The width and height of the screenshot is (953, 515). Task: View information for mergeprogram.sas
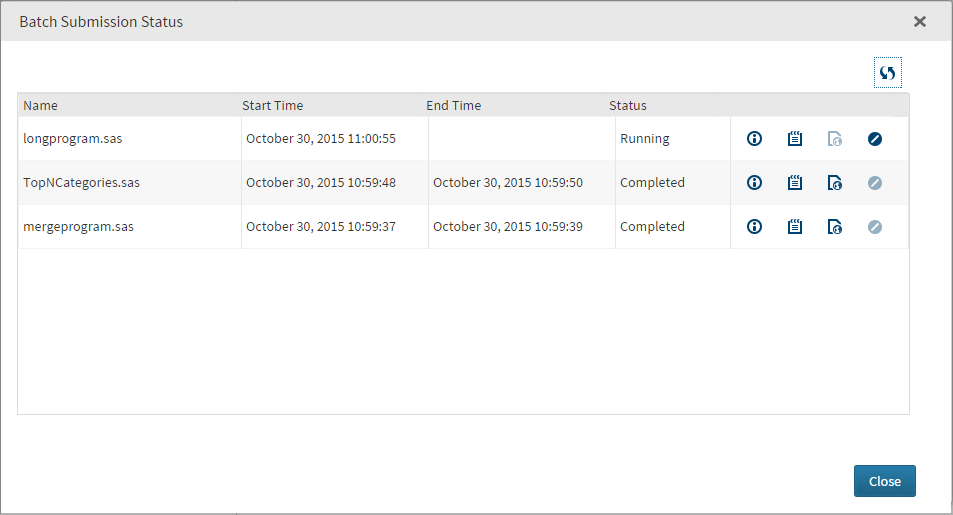click(x=755, y=227)
